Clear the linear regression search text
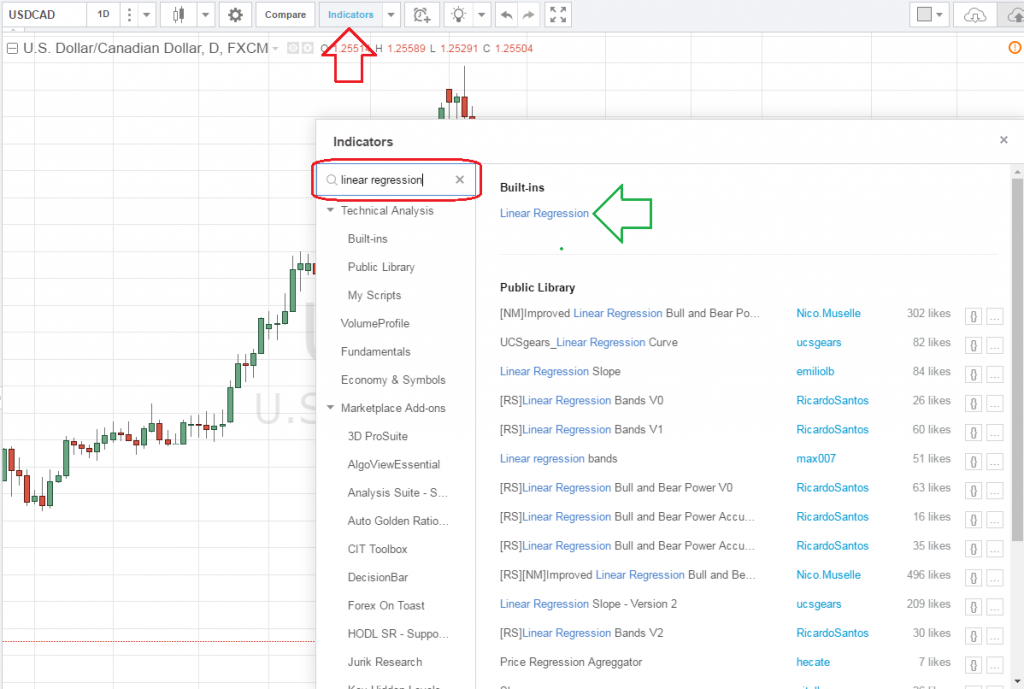 (460, 180)
